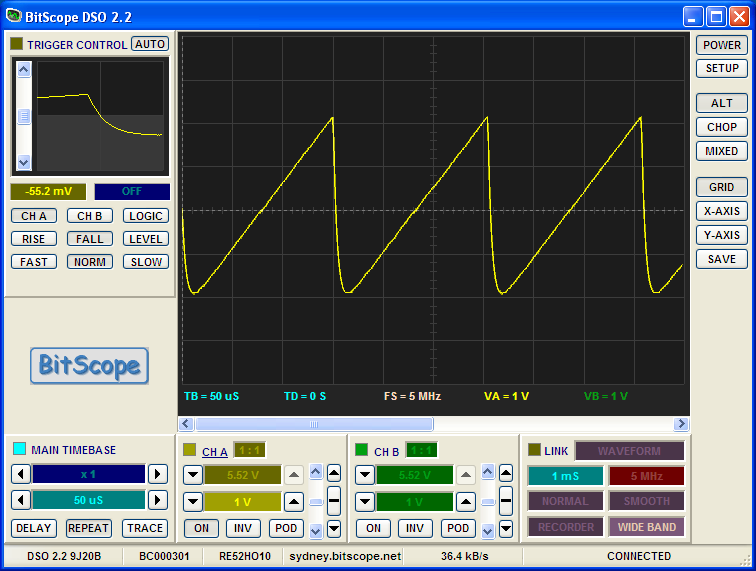Open CH A 5.52 V range dropdown arrow
This screenshot has height=571, width=756.
(x=193, y=475)
